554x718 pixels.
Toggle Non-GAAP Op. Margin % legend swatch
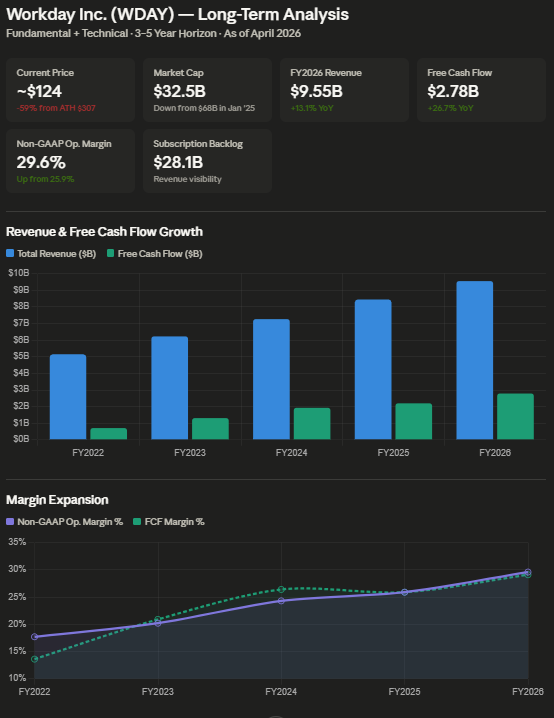(10, 522)
